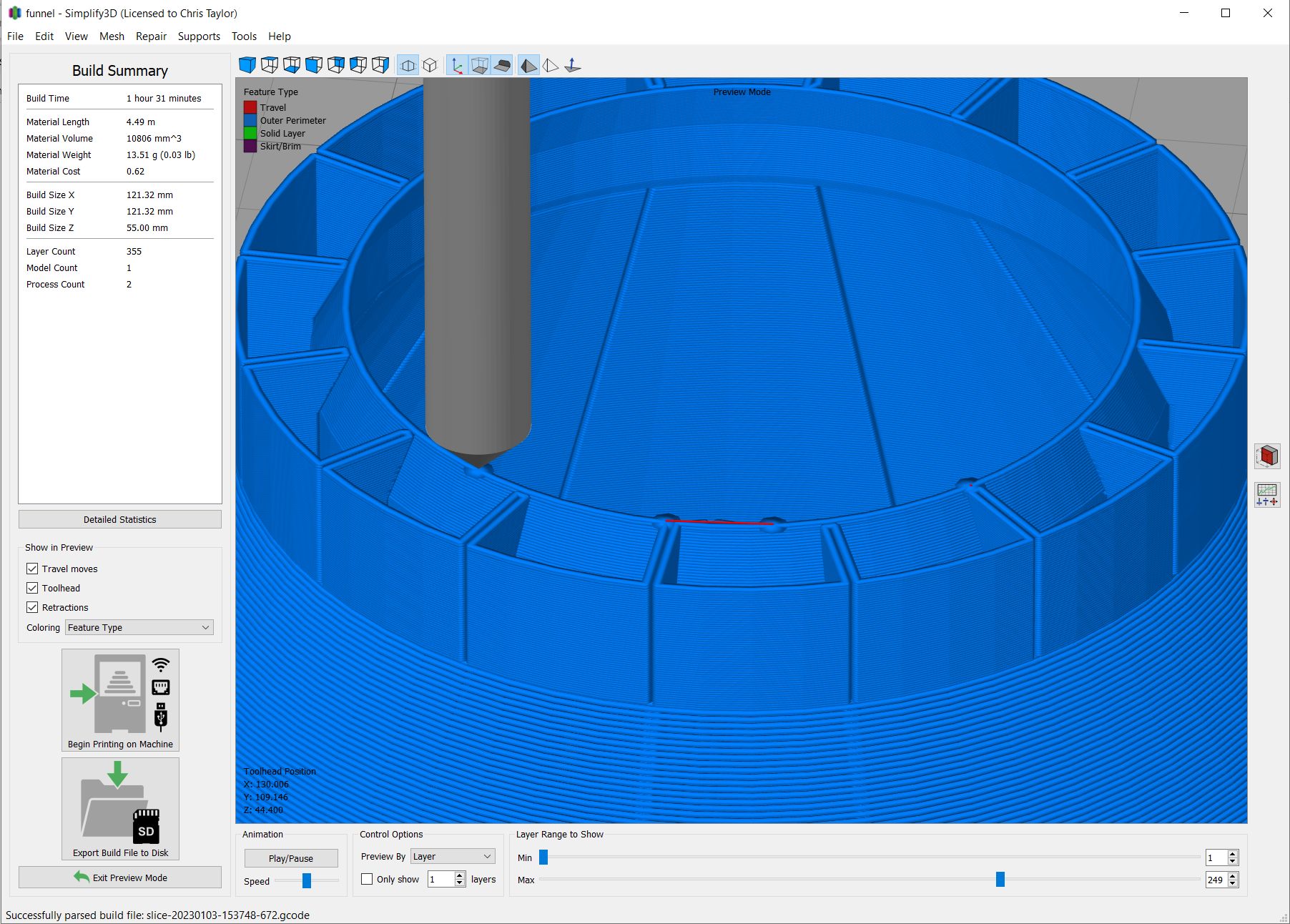Open the machine control panel icon

tap(1267, 494)
